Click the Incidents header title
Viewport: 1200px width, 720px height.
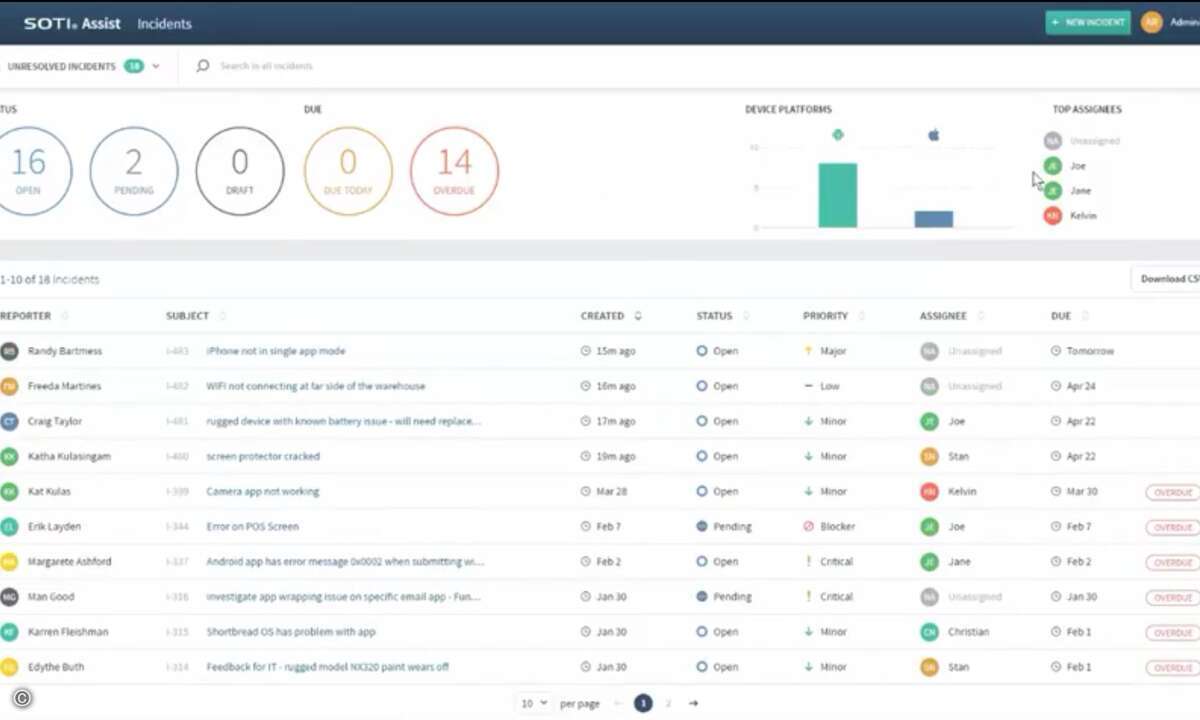pyautogui.click(x=164, y=23)
